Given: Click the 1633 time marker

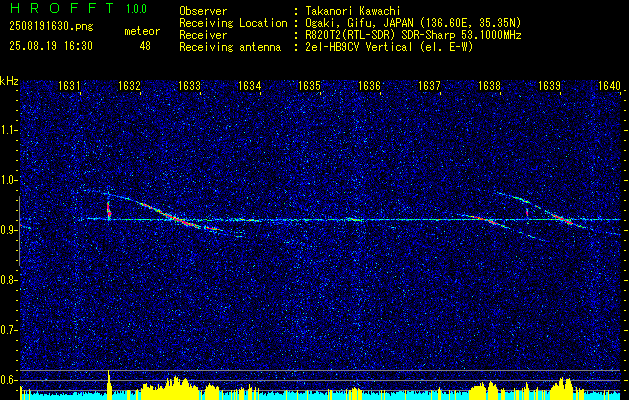Looking at the screenshot, I should [x=189, y=86].
